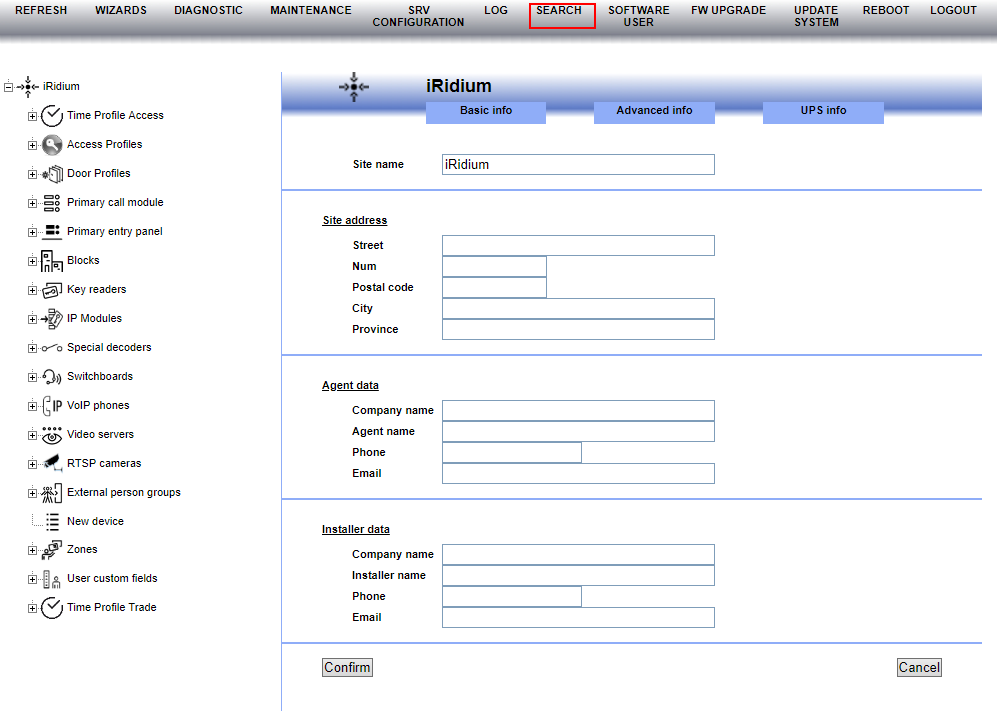Select the RTSP cameras camera icon
Image resolution: width=997 pixels, height=711 pixels.
tap(52, 463)
